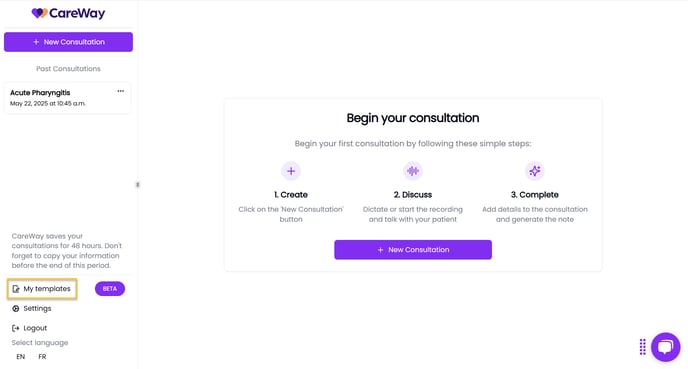
Task: Open the chat support bubble icon
Action: (665, 347)
